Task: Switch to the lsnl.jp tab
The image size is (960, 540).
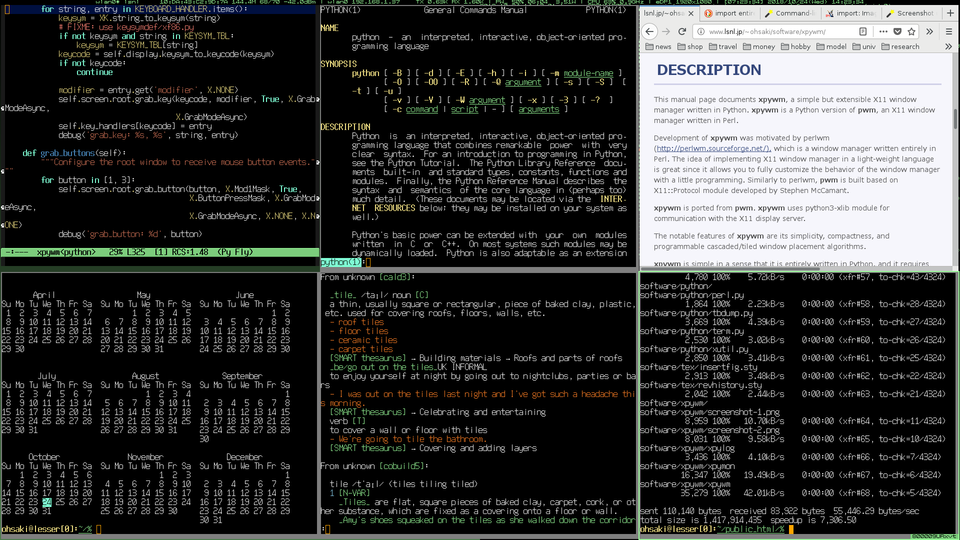Action: tap(664, 13)
